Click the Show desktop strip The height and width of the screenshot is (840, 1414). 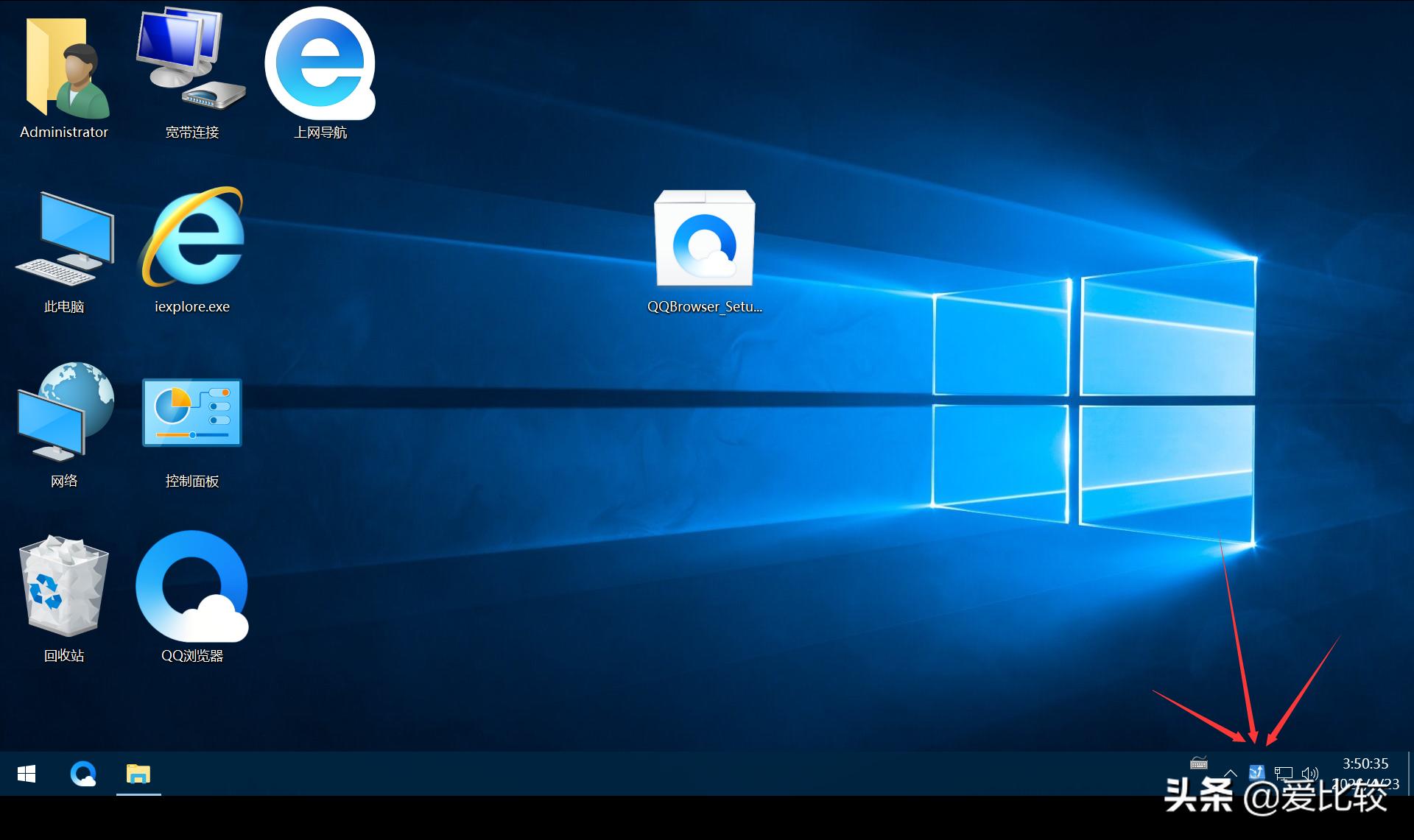pyautogui.click(x=1410, y=773)
